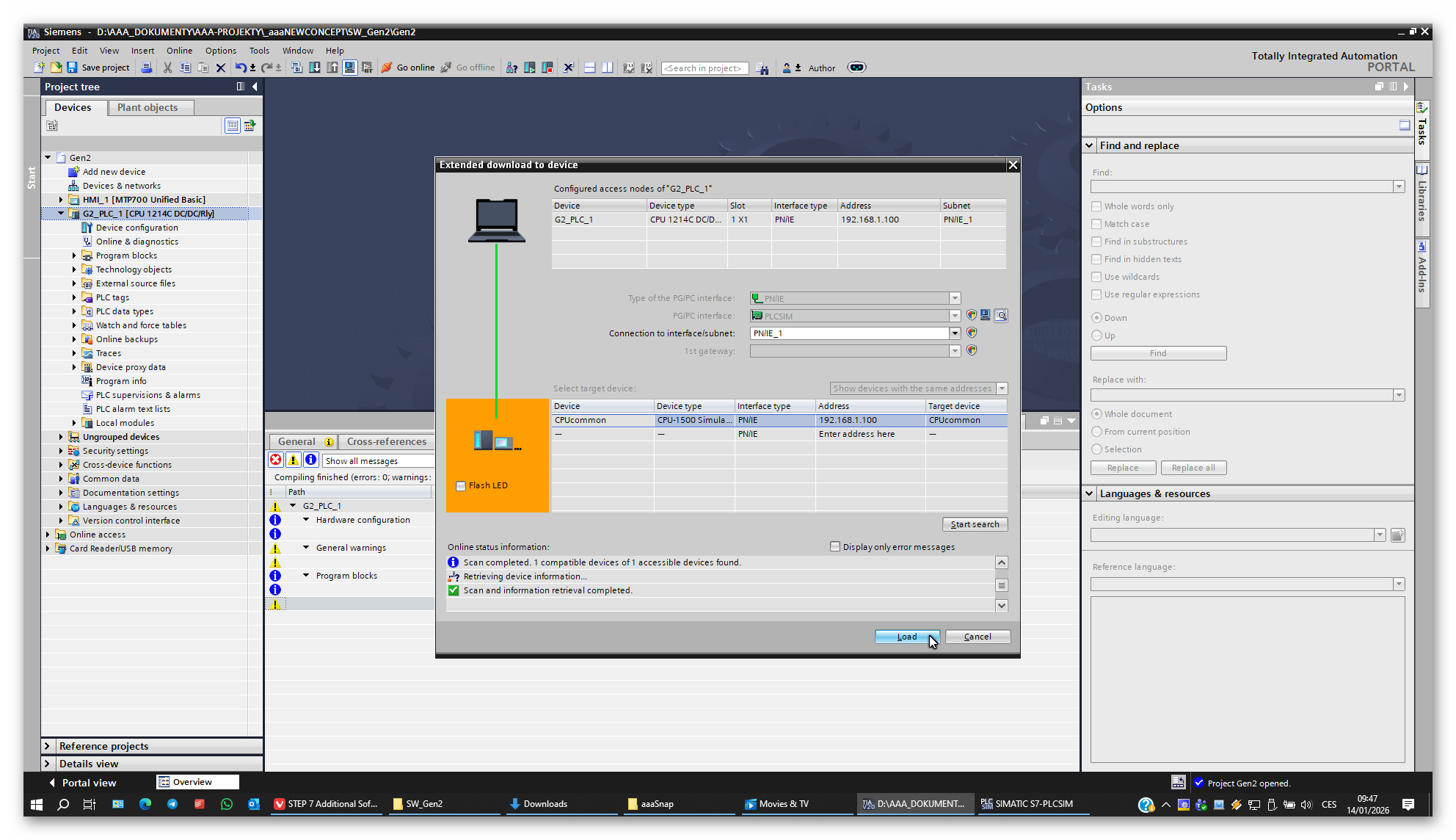Toggle the Whole words only checkbox
The width and height of the screenshot is (1456, 840).
[x=1096, y=206]
